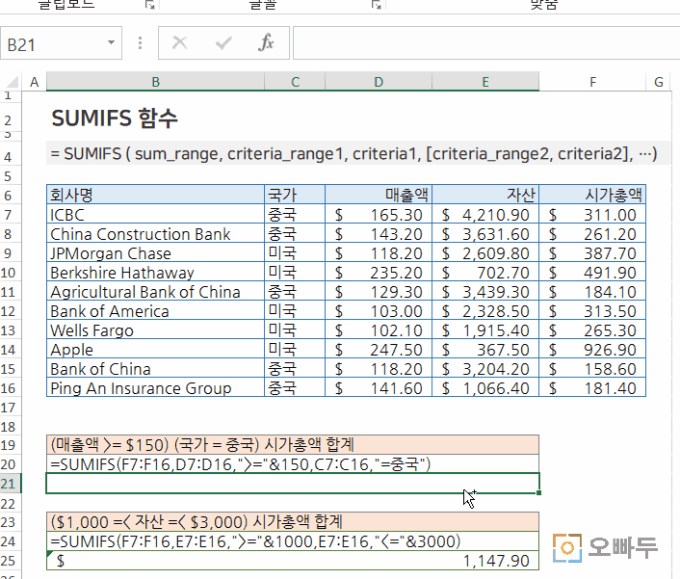Click the 'Berkshire Hathaway' cell
This screenshot has height=579, width=680.
[x=155, y=273]
